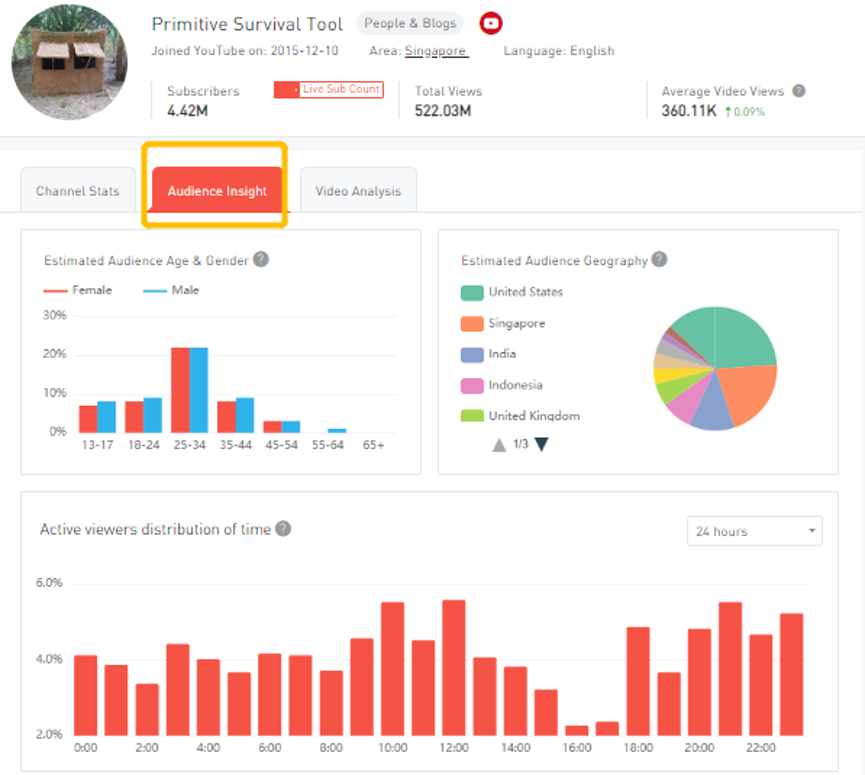
Task: Click the Primitive Survival Tool channel avatar
Action: click(70, 62)
